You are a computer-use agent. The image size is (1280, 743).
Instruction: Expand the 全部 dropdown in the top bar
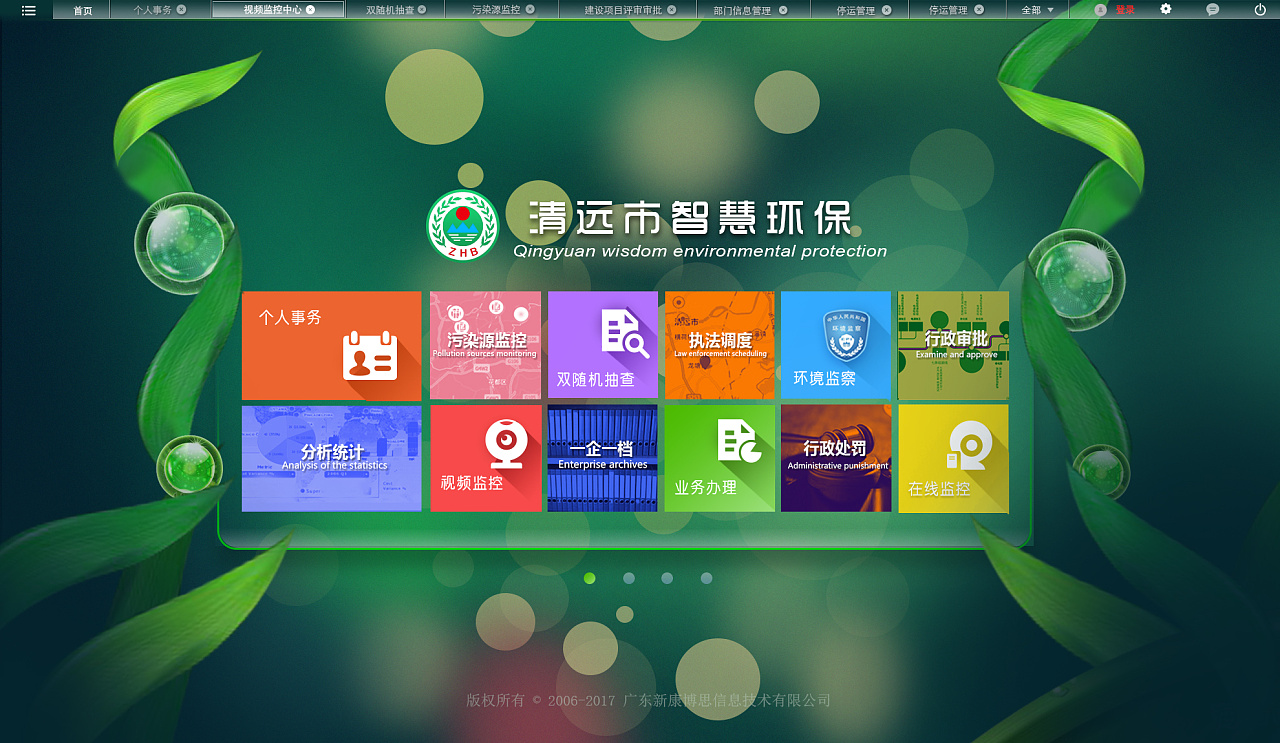pyautogui.click(x=1036, y=9)
